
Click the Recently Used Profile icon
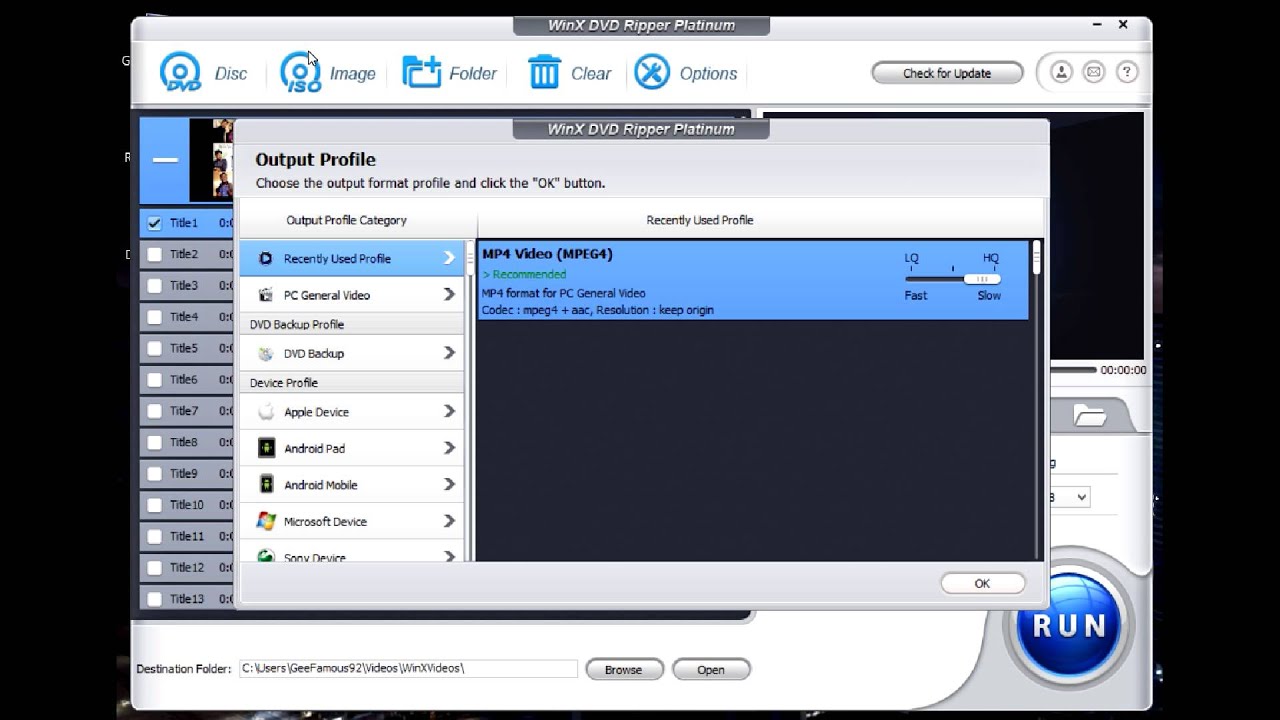coord(265,258)
